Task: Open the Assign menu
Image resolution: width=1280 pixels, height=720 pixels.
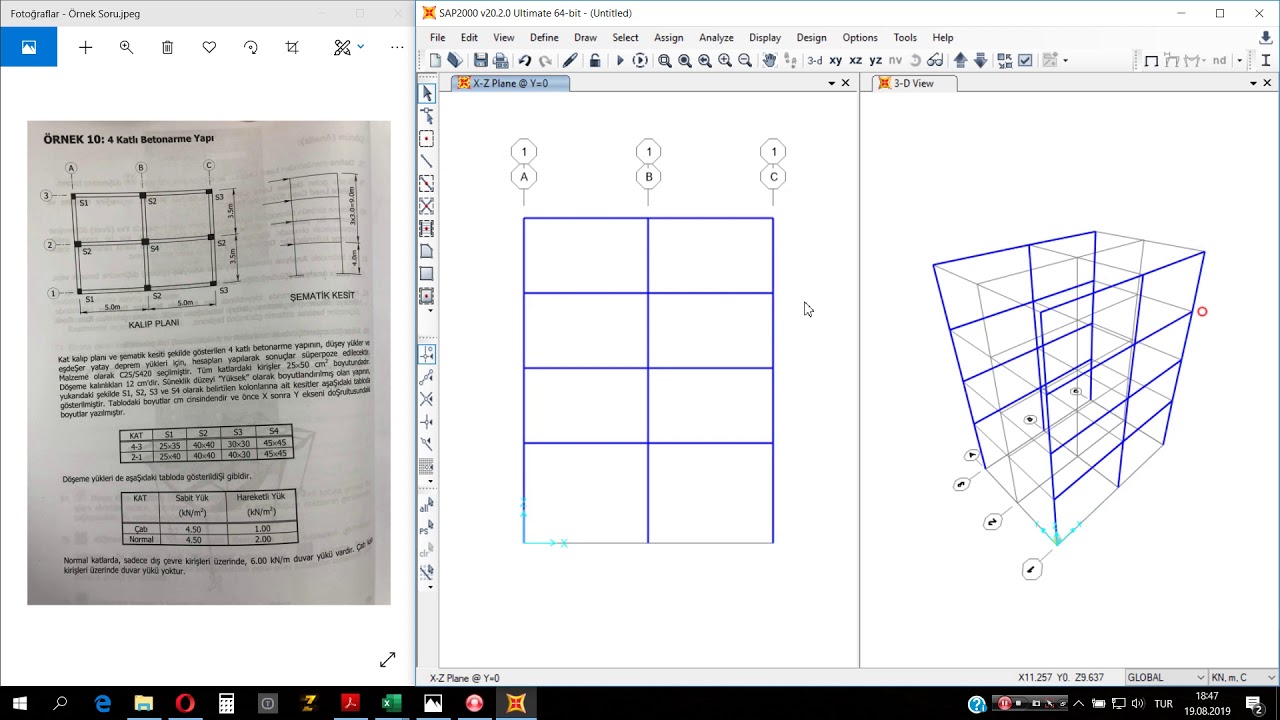Action: click(668, 37)
